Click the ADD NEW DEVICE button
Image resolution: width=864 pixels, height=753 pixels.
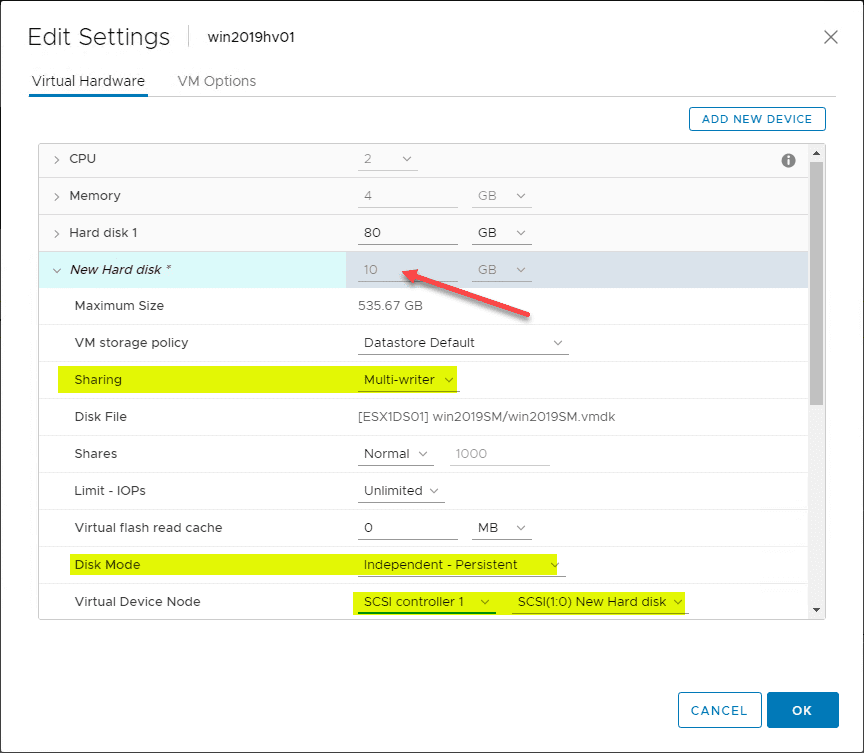(x=757, y=118)
